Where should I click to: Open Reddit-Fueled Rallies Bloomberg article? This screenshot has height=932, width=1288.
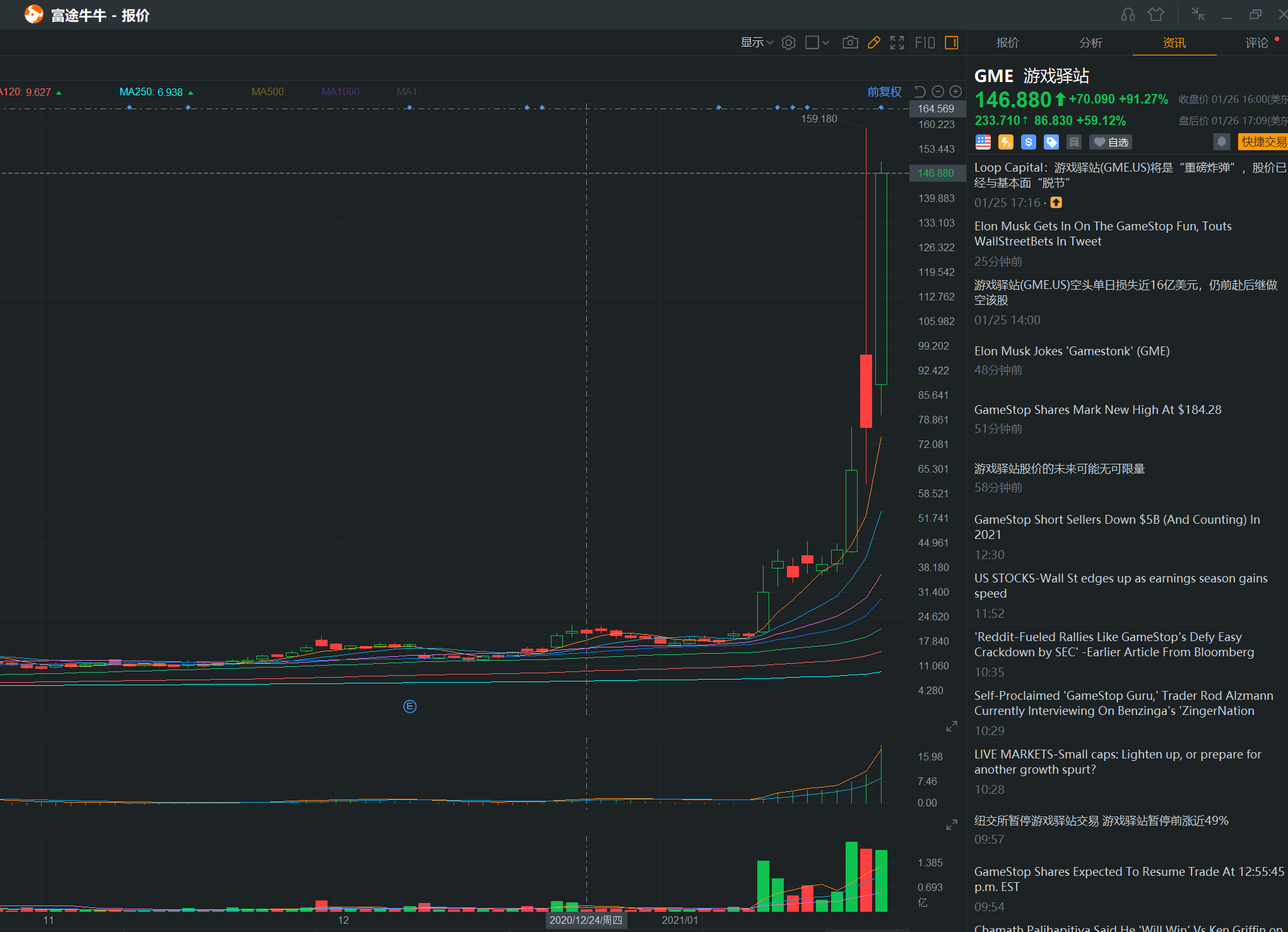[1127, 654]
